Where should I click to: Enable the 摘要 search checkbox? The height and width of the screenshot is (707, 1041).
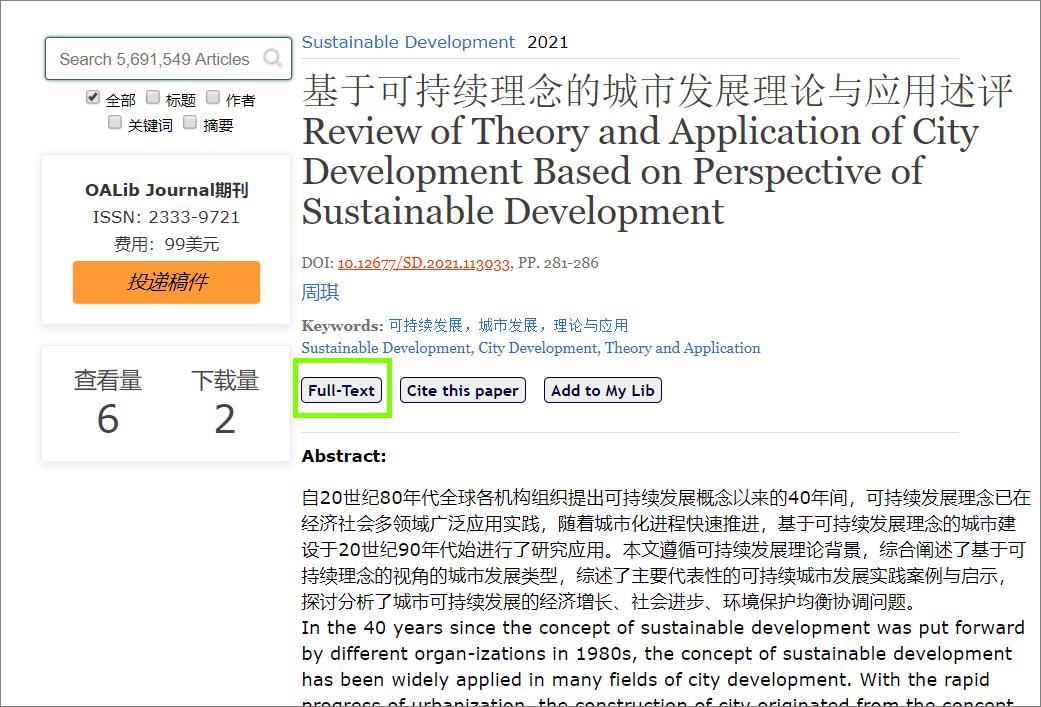190,121
